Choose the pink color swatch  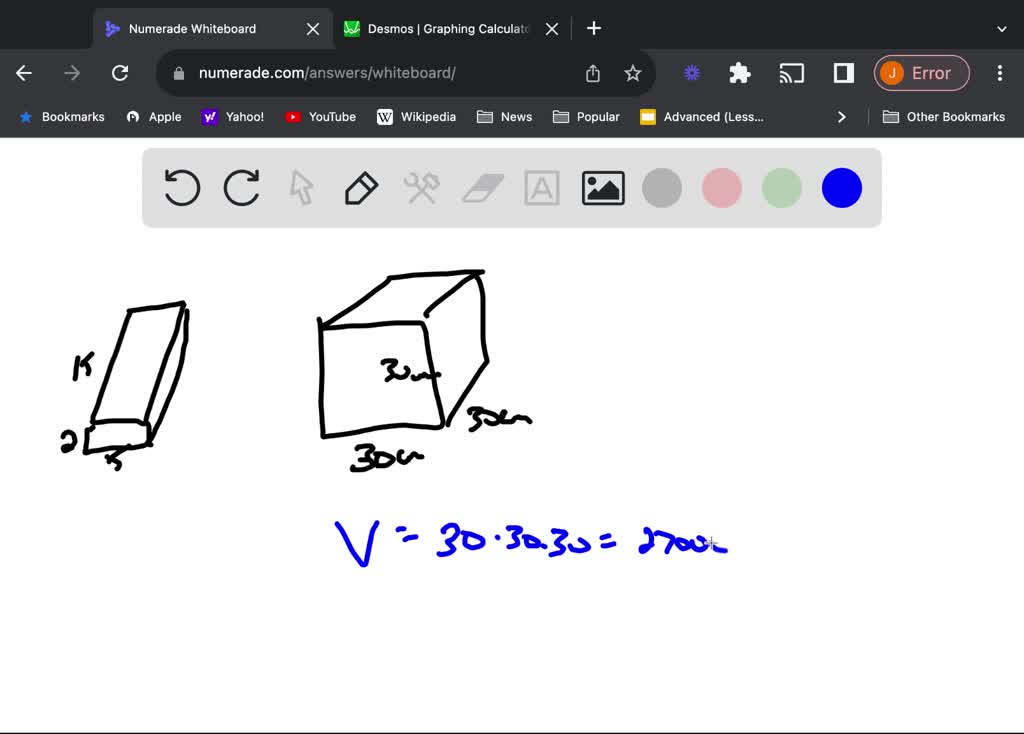point(722,188)
